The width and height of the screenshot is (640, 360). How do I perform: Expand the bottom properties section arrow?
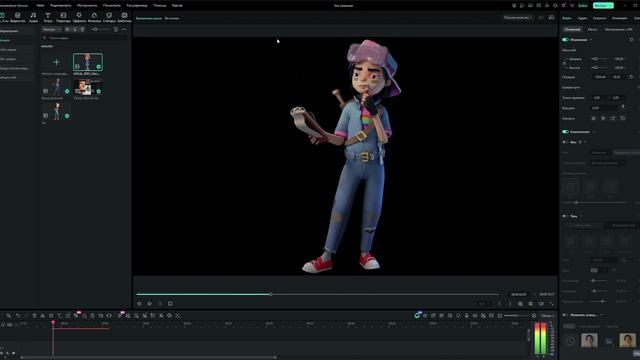tap(601, 315)
